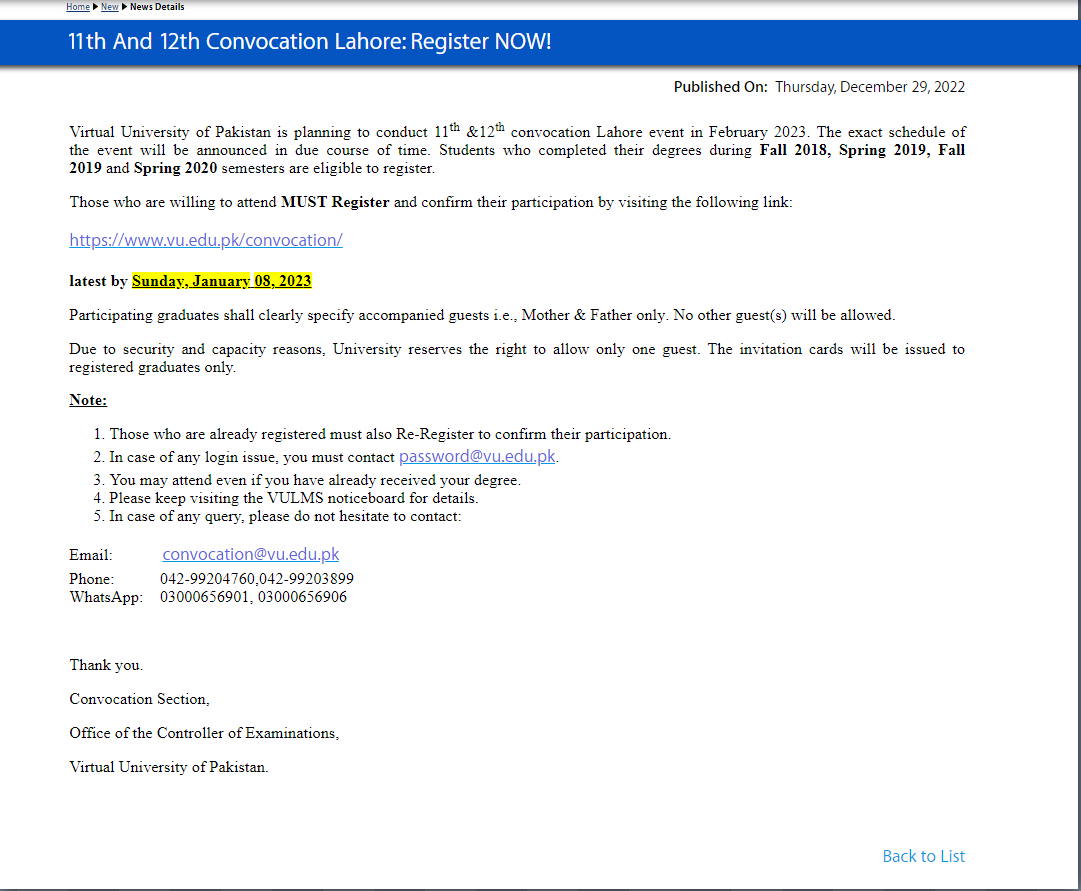Select note 3 'You may attend even if...'
This screenshot has width=1081, height=891.
tap(315, 480)
